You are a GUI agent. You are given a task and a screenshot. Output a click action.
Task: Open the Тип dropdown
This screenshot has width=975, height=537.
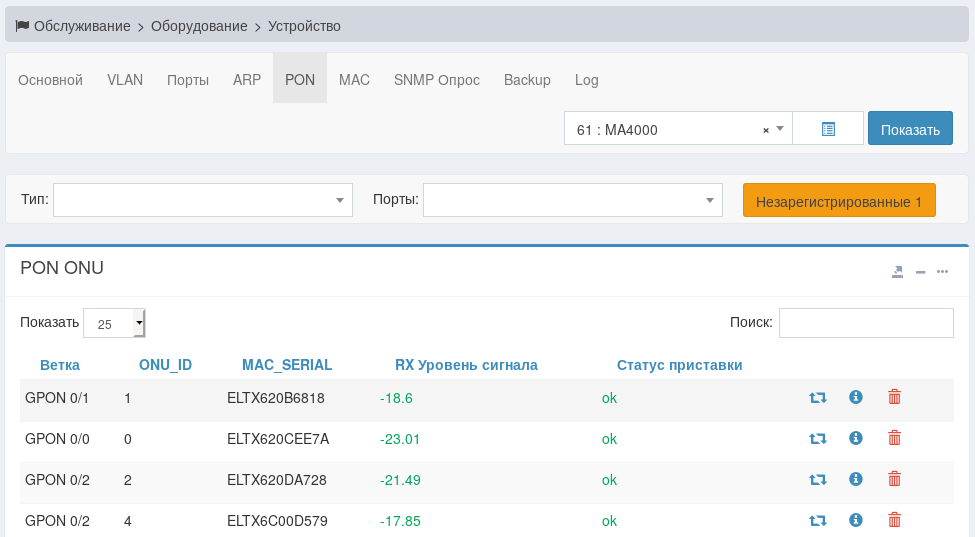click(x=202, y=200)
